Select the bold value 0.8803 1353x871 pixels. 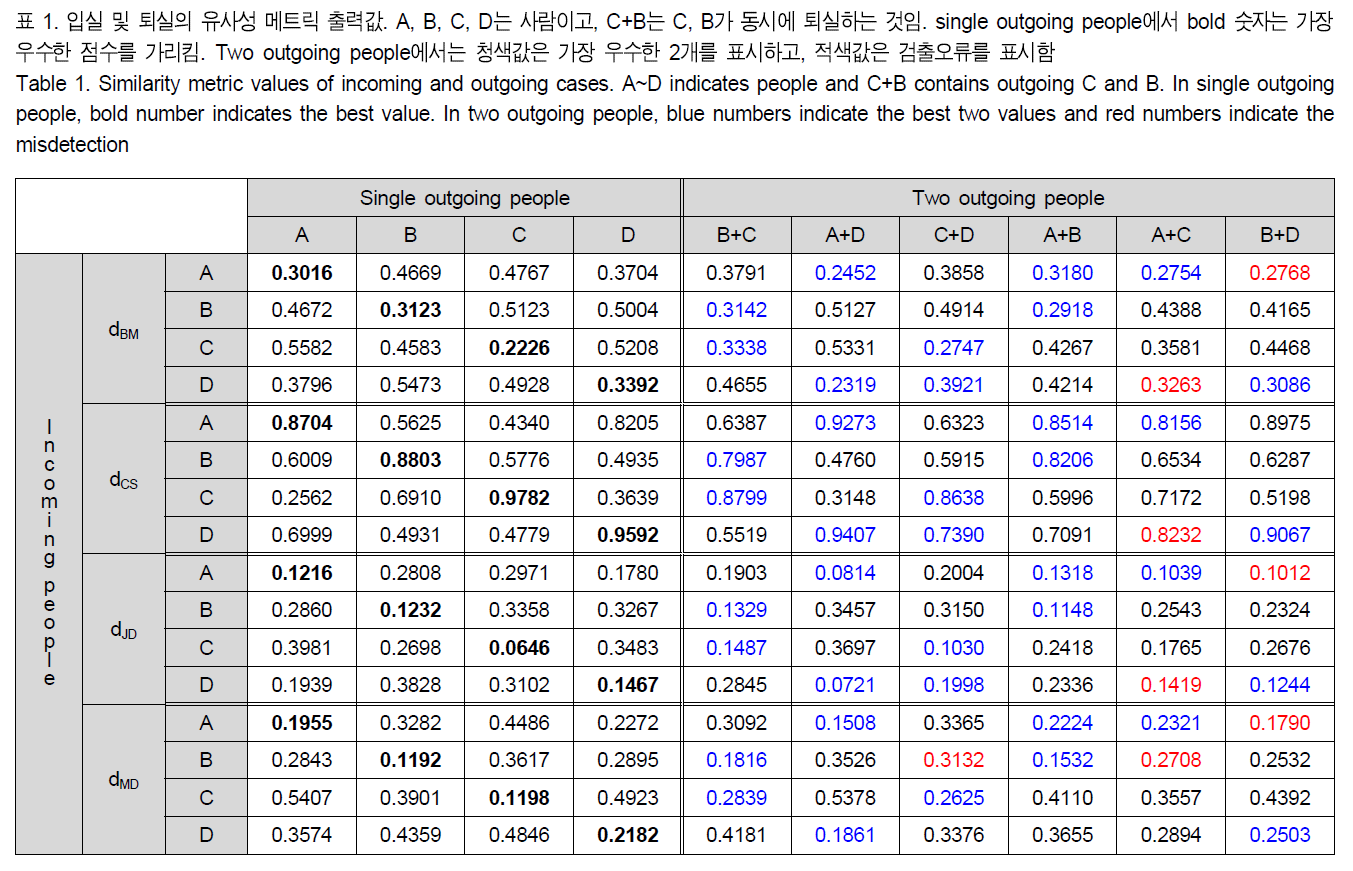point(410,460)
